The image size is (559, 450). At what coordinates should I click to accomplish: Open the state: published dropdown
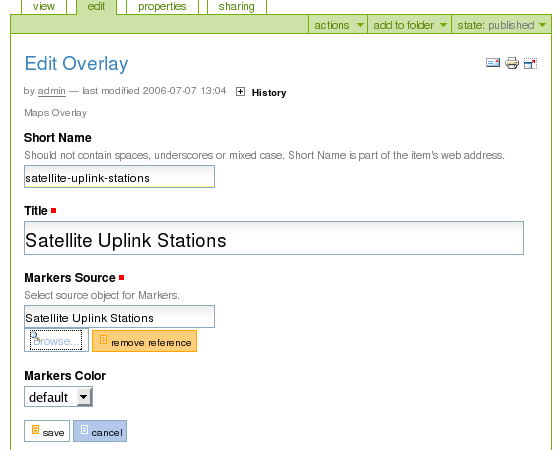click(x=501, y=25)
